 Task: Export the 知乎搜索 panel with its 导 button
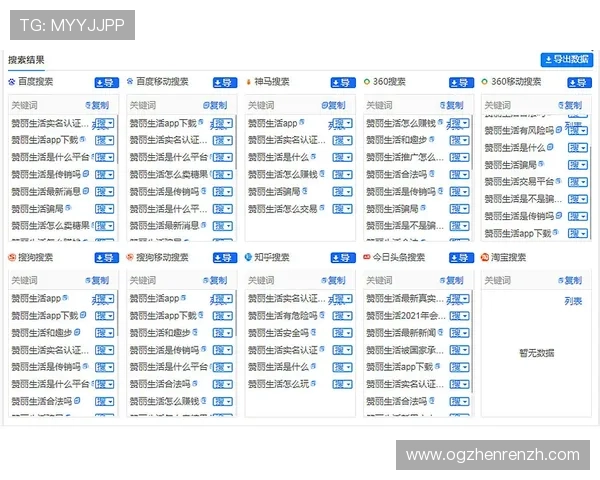343,258
